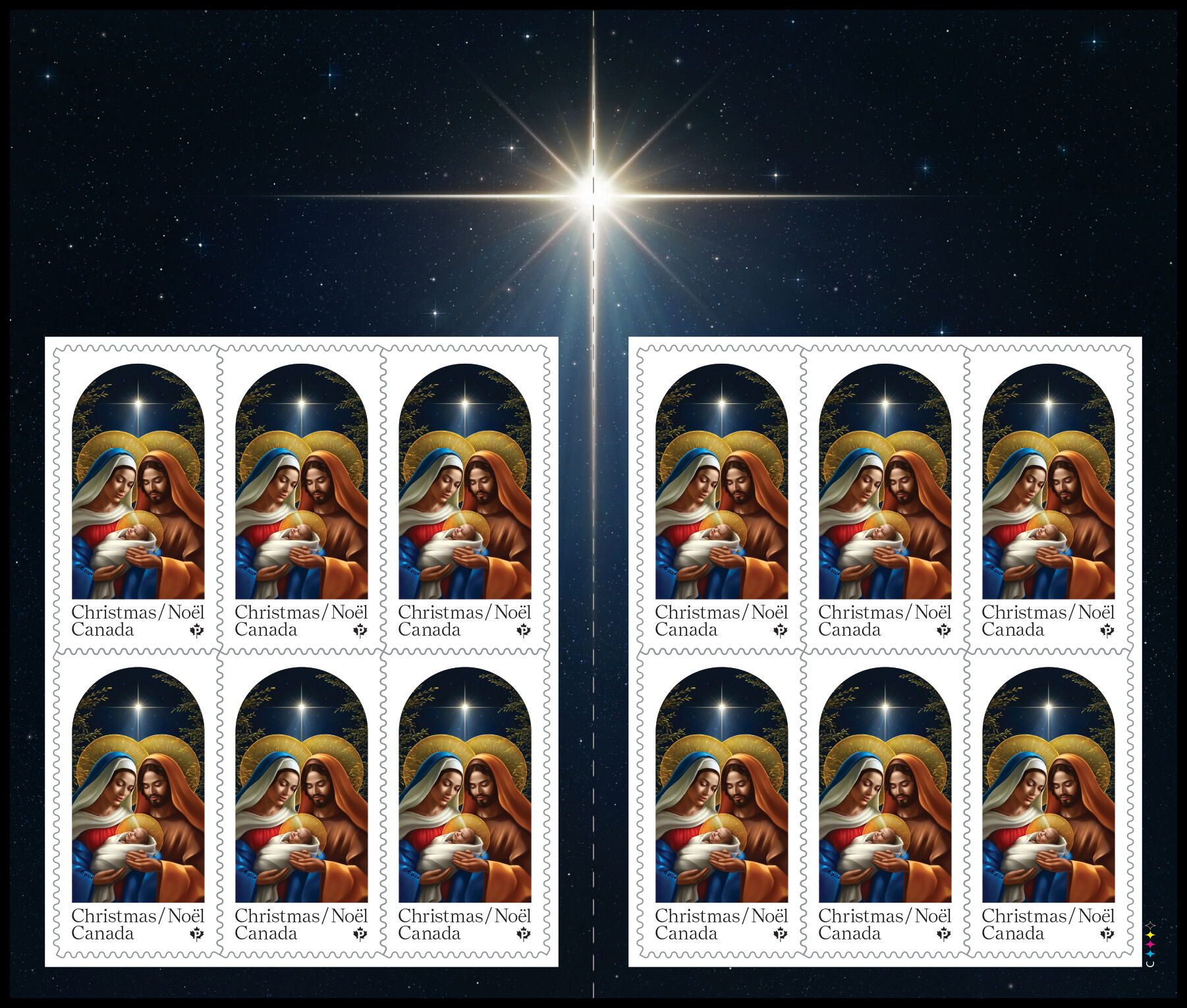
Task: Click the cyan star colour mark
Action: pyautogui.click(x=1150, y=953)
